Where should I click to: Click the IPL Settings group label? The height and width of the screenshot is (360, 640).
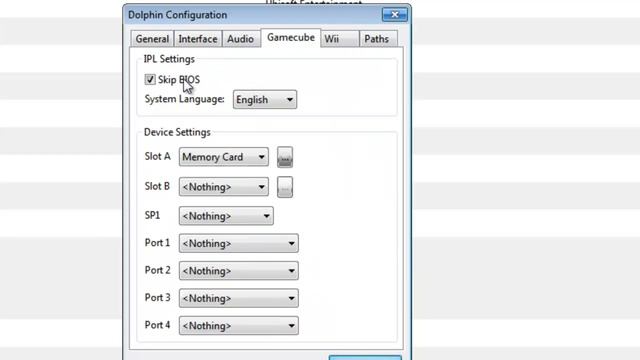(x=169, y=59)
